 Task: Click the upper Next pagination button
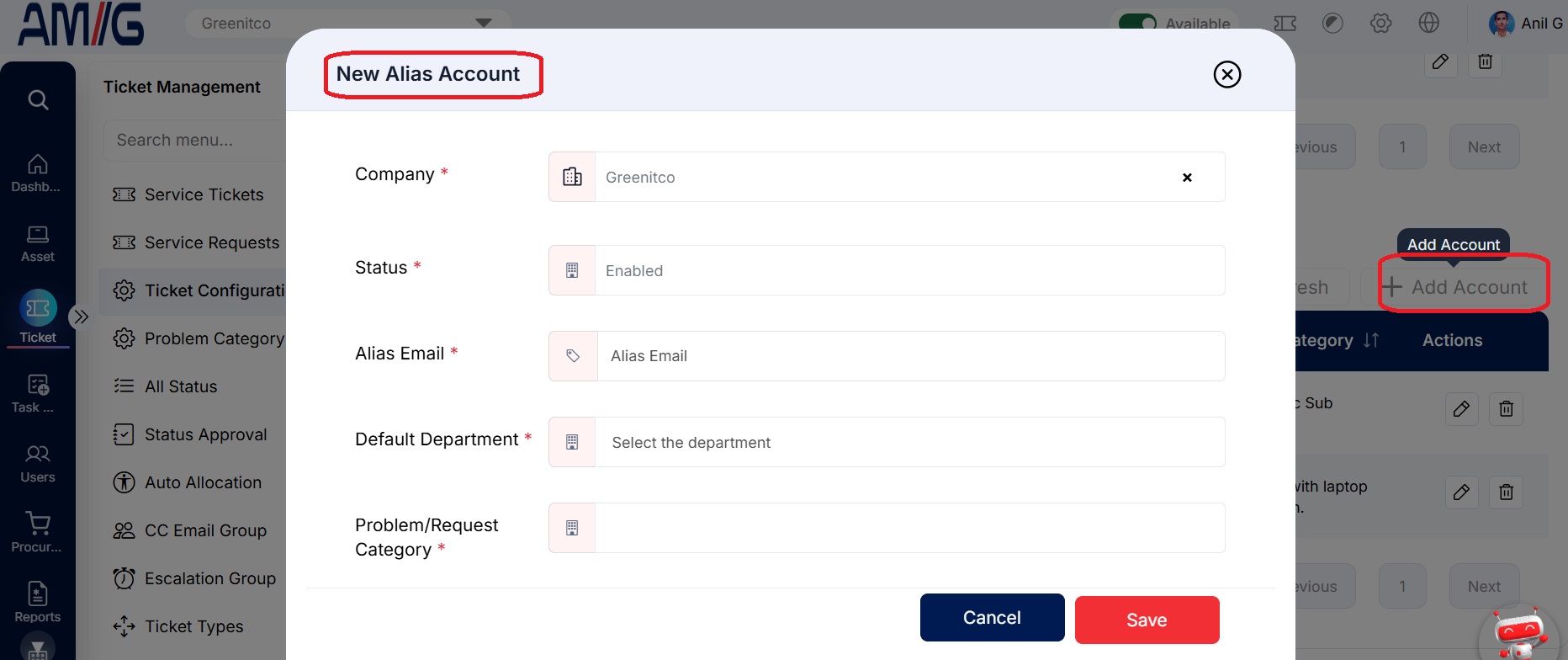pos(1484,147)
